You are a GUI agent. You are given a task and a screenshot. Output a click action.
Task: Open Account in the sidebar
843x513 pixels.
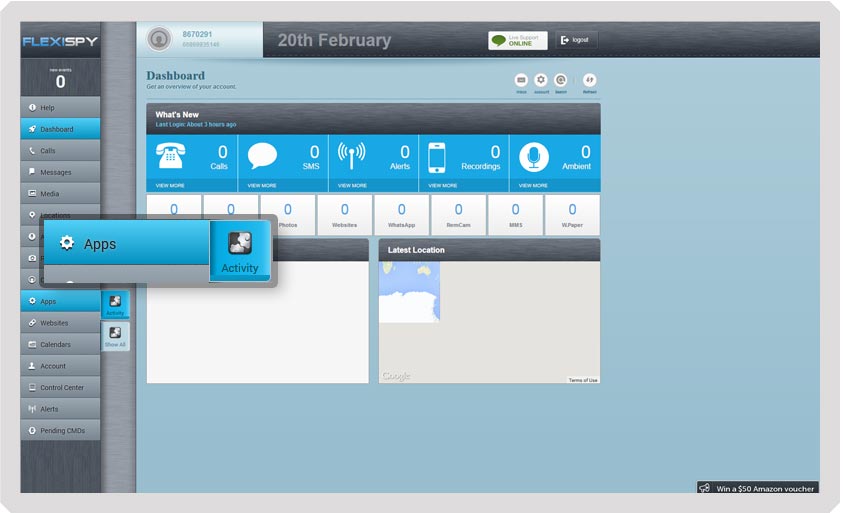coord(60,366)
